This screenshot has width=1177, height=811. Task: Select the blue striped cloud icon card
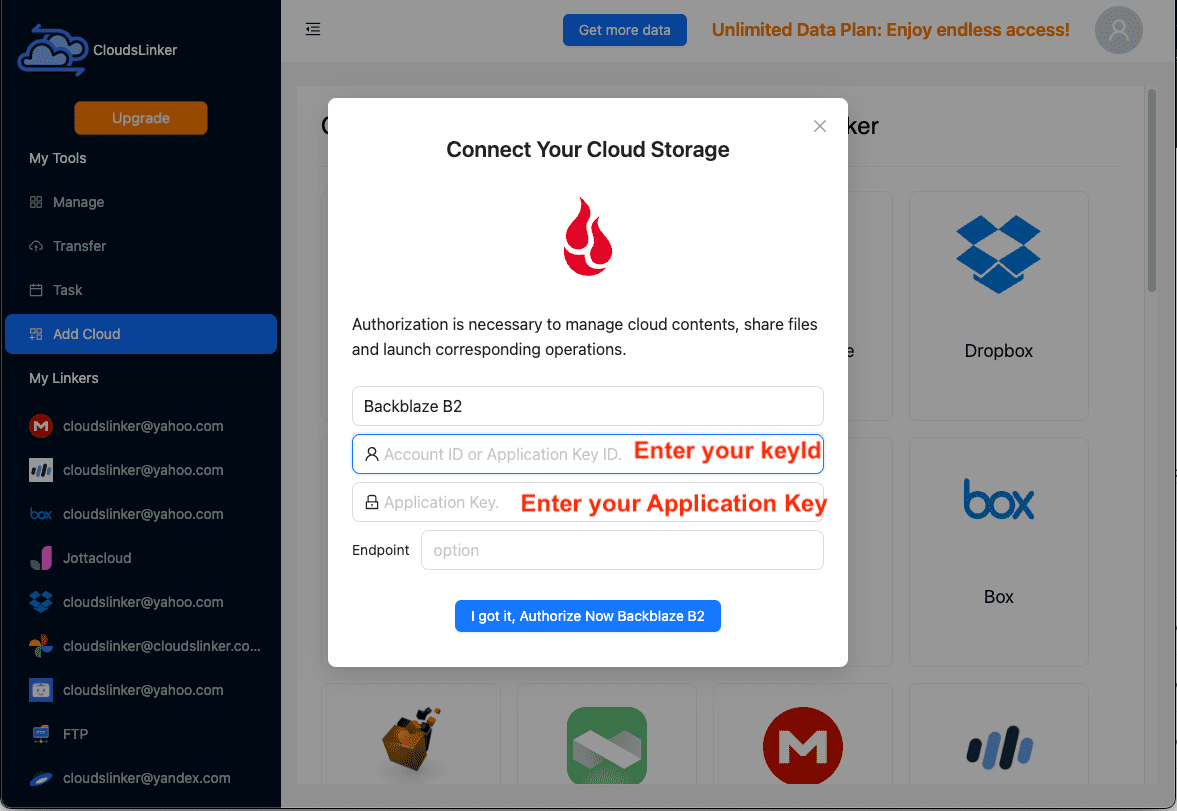point(998,748)
